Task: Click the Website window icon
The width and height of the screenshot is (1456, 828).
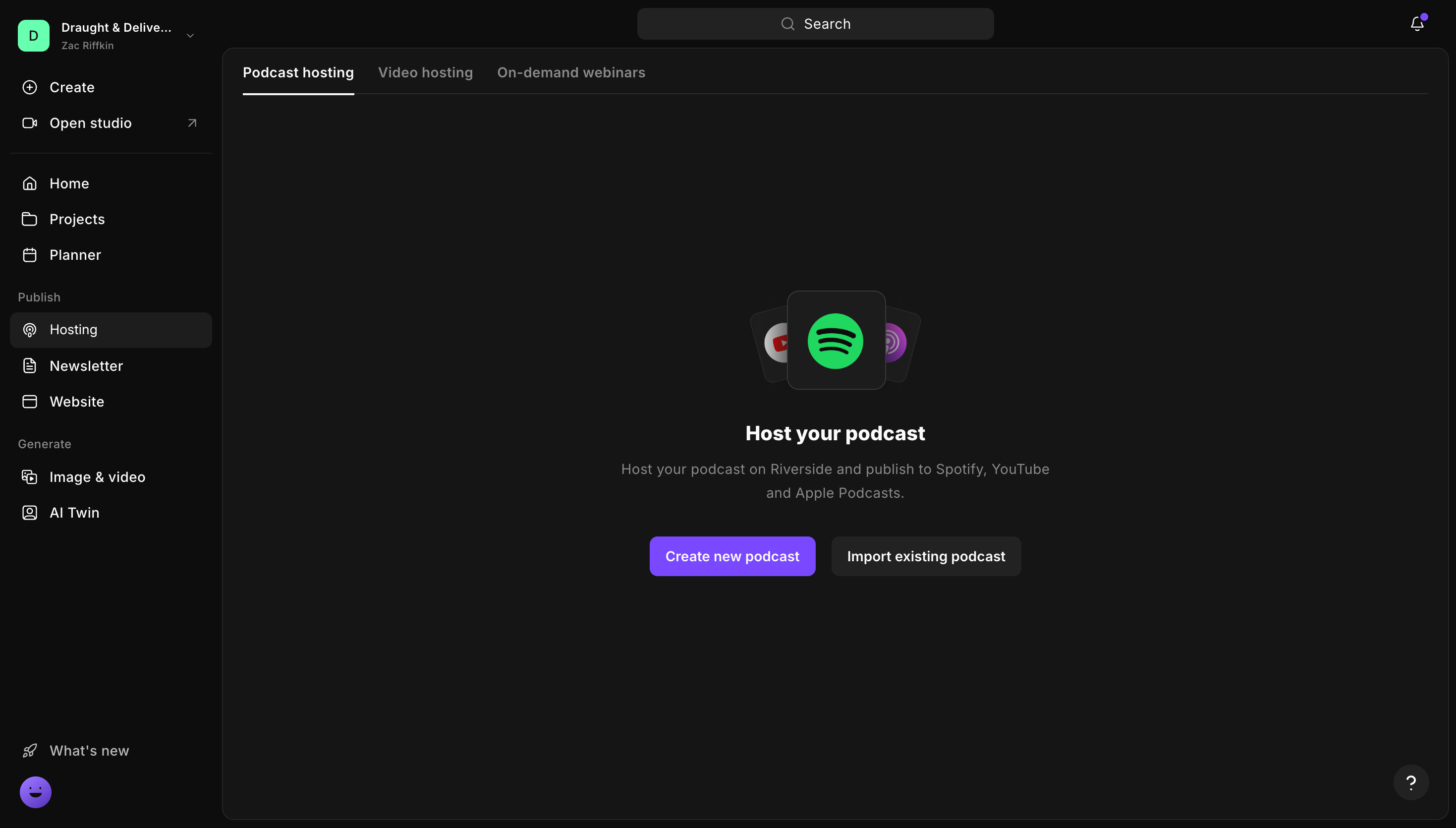Action: click(30, 402)
